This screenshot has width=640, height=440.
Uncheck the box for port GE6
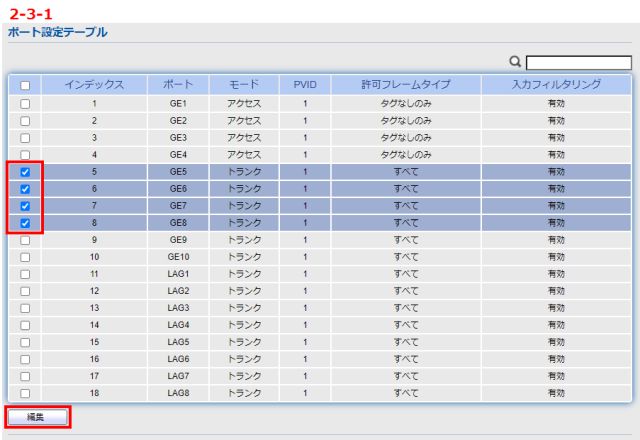(25, 189)
